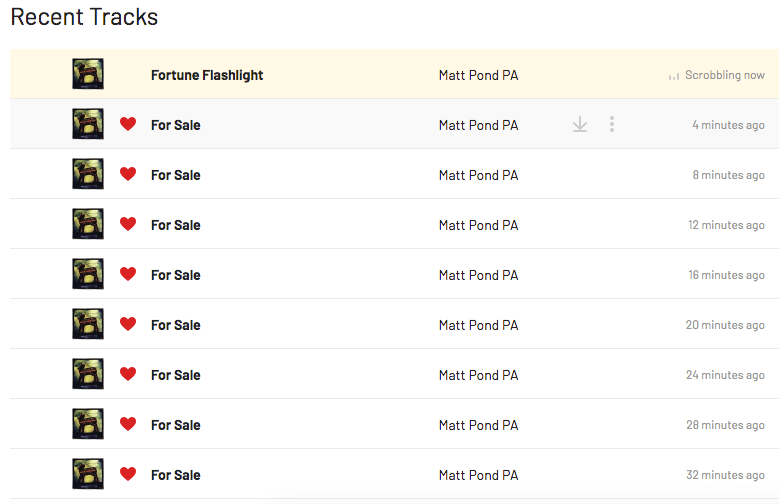Click album cover on 32 minutes ago row
Image resolution: width=779 pixels, height=504 pixels.
88,474
